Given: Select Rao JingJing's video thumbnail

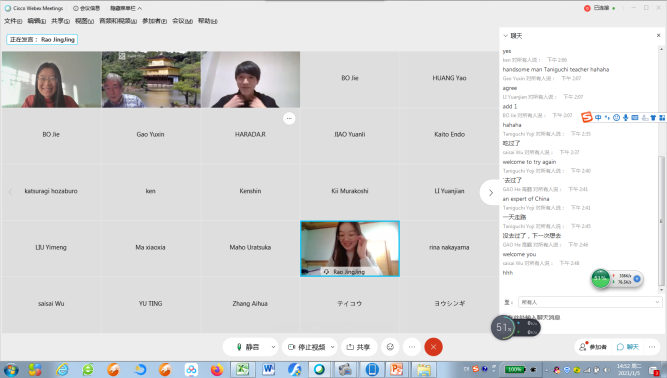Looking at the screenshot, I should pyautogui.click(x=350, y=249).
